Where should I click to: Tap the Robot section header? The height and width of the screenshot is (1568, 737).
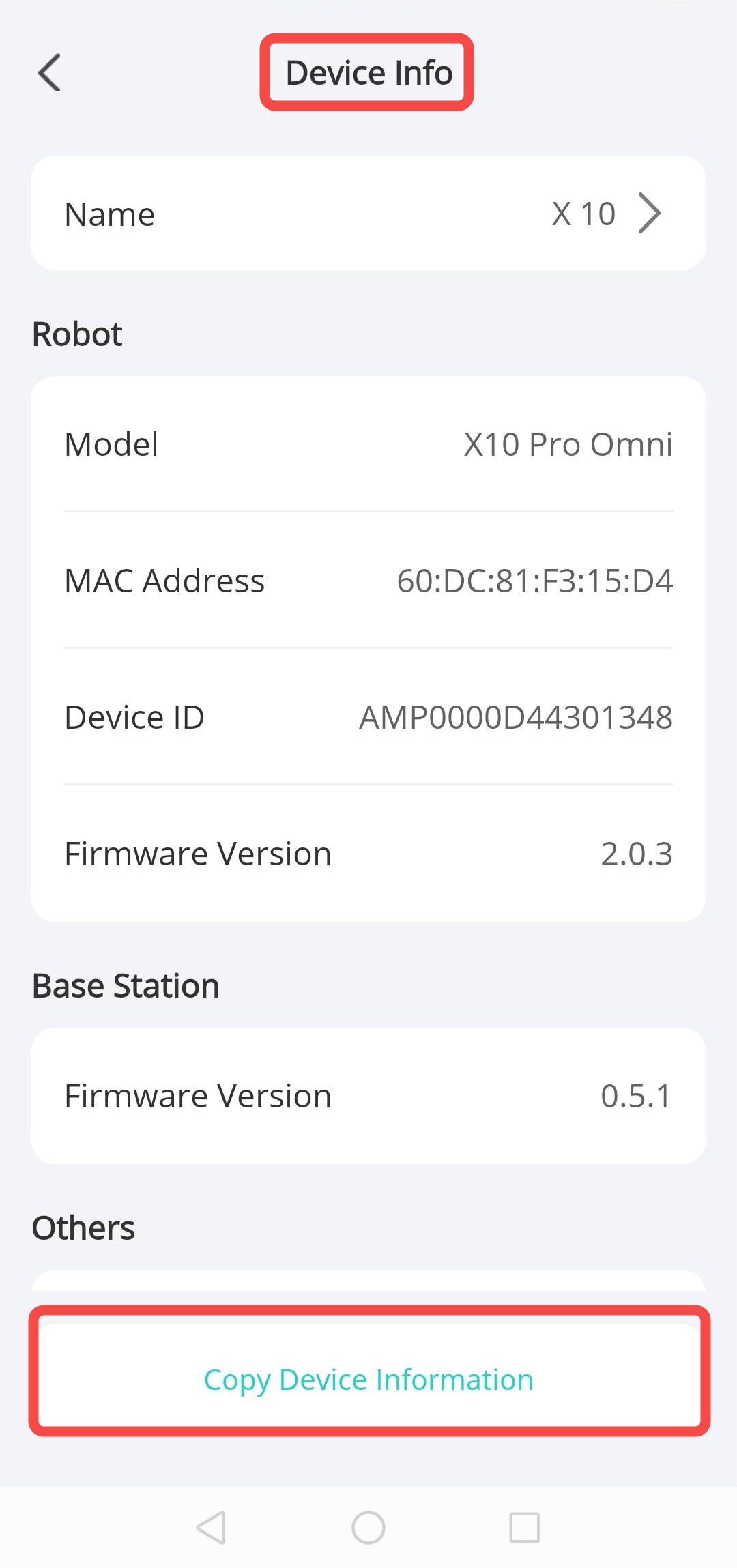coord(77,334)
